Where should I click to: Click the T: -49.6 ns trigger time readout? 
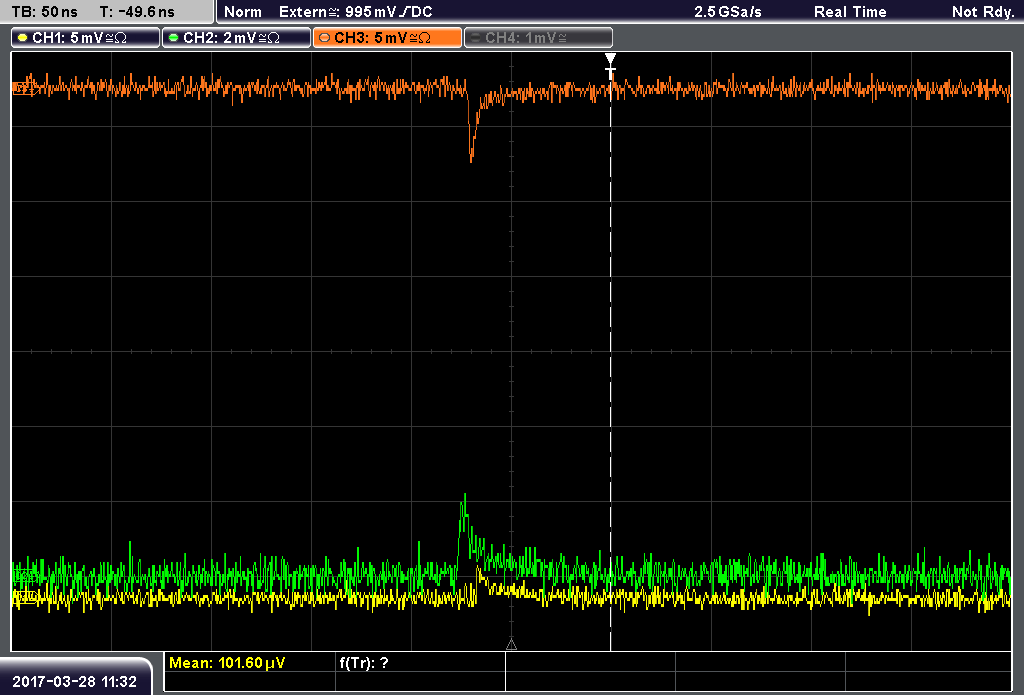137,12
